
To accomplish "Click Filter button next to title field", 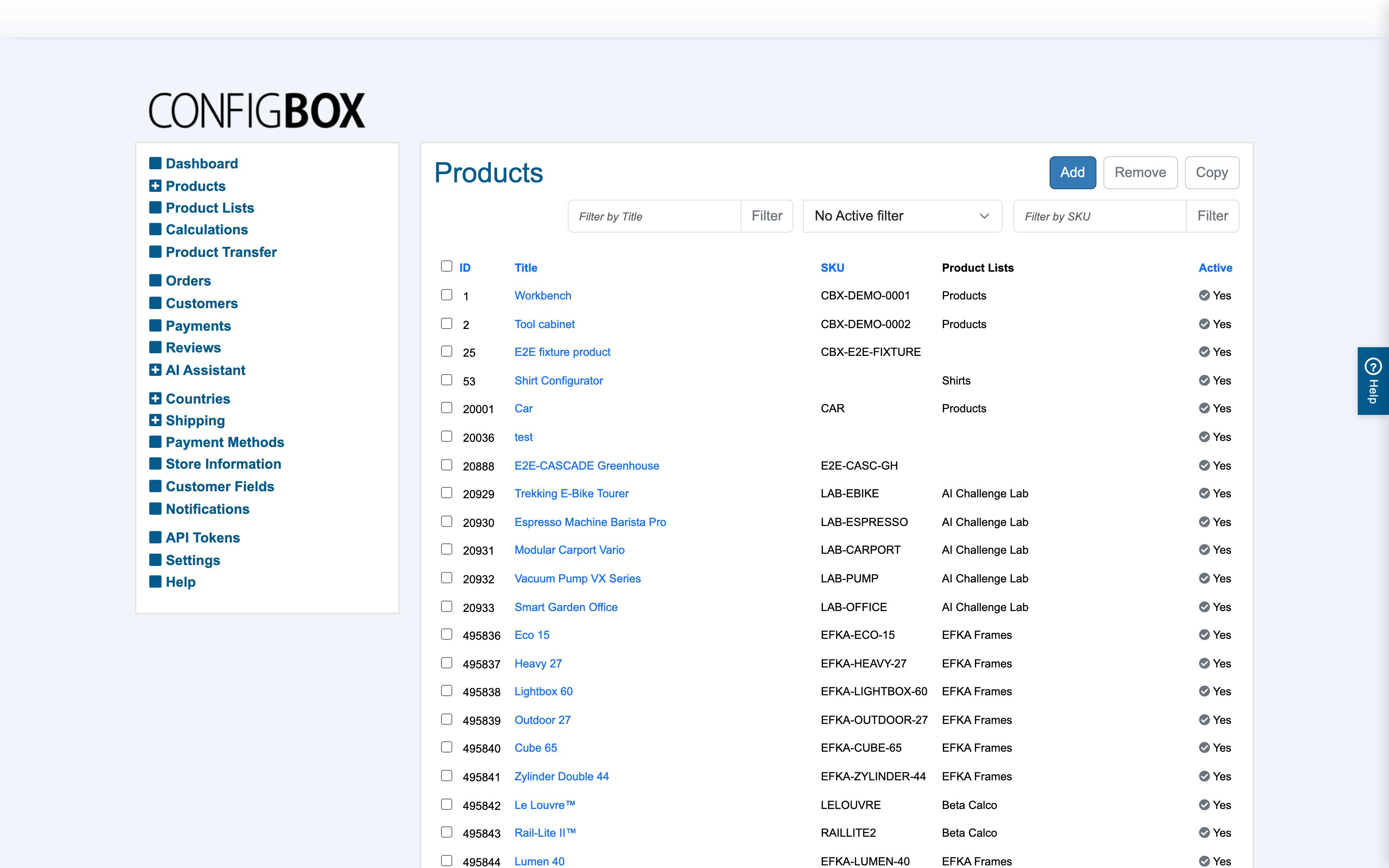I will click(767, 216).
